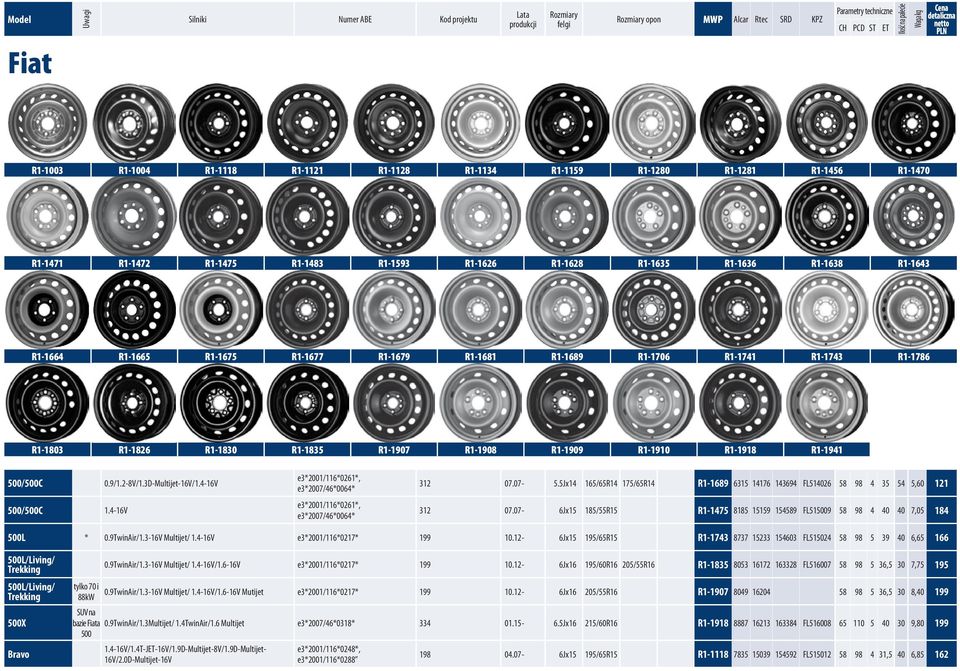960x671 pixels.
Task: Click the R1-1134 silver wheel image
Action: pyautogui.click(x=481, y=123)
